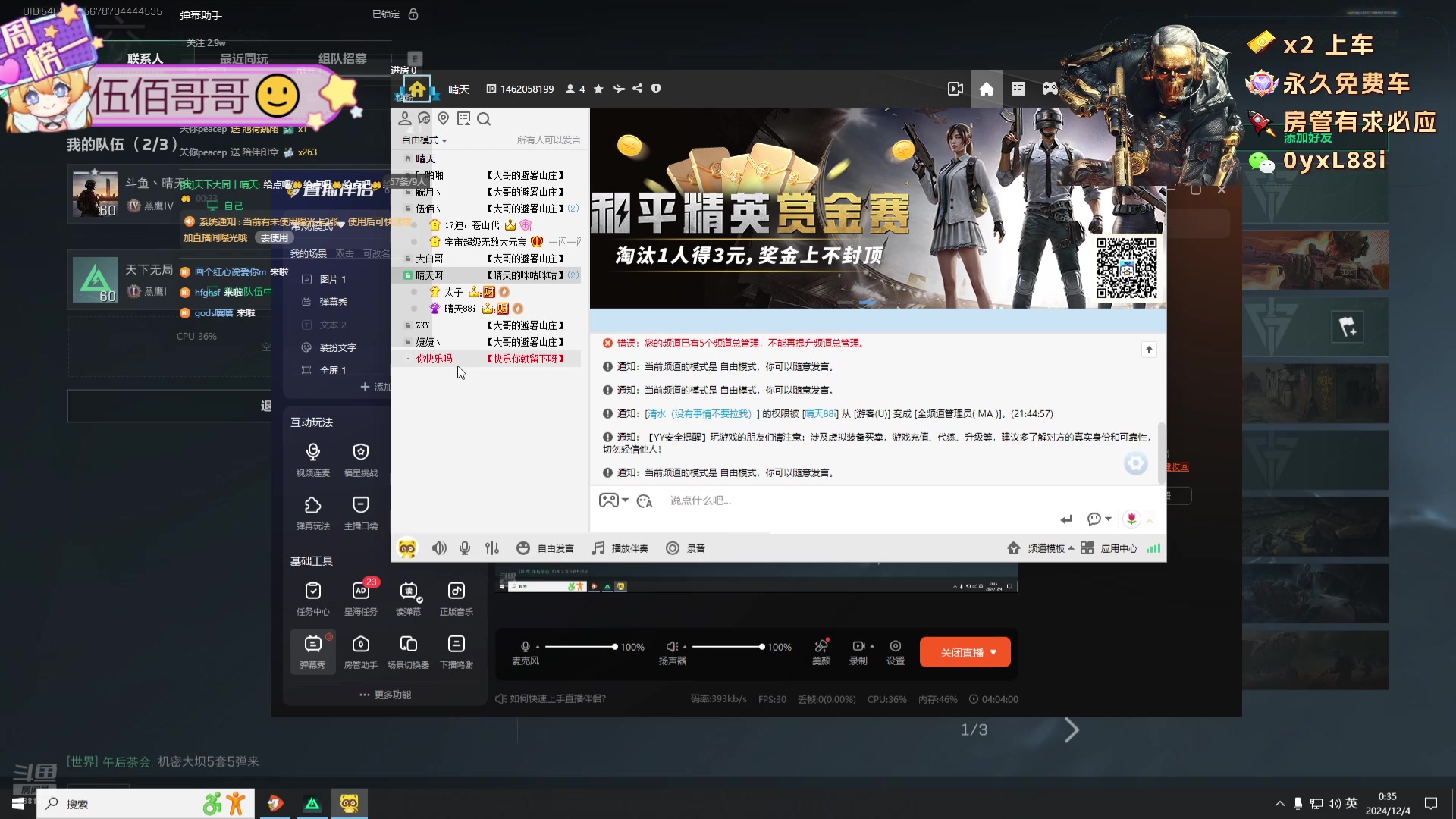Open 任务中心 task center
The width and height of the screenshot is (1456, 819).
click(x=313, y=598)
